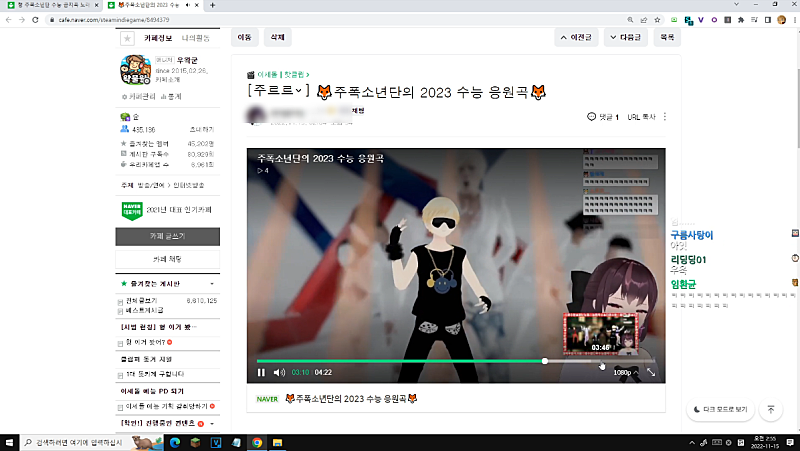
Task: Click the URL 복사 link
Action: click(x=641, y=117)
